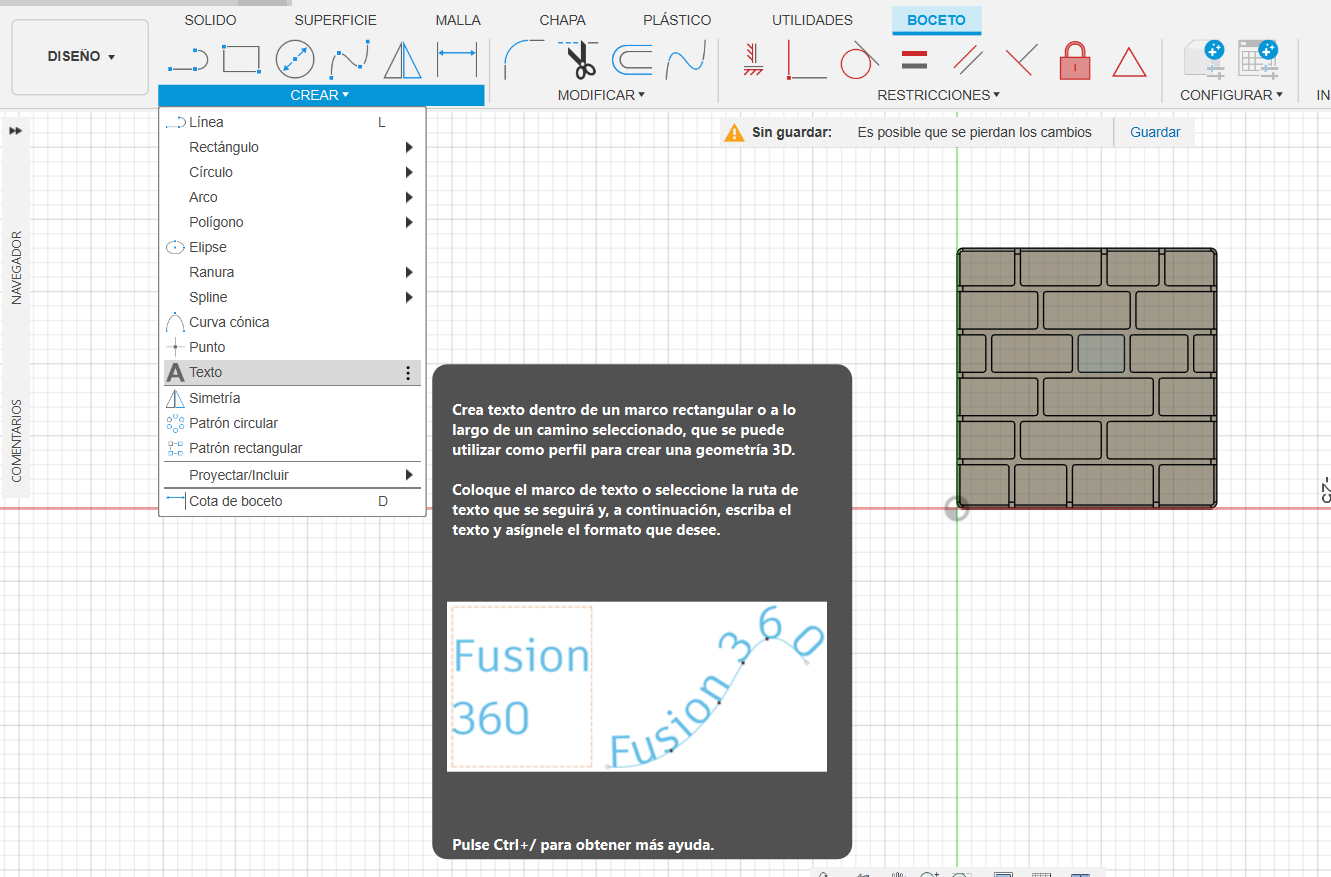Screen dimensions: 1331x877
Task: Expand the navigator panel double-arrow
Action: (16, 131)
